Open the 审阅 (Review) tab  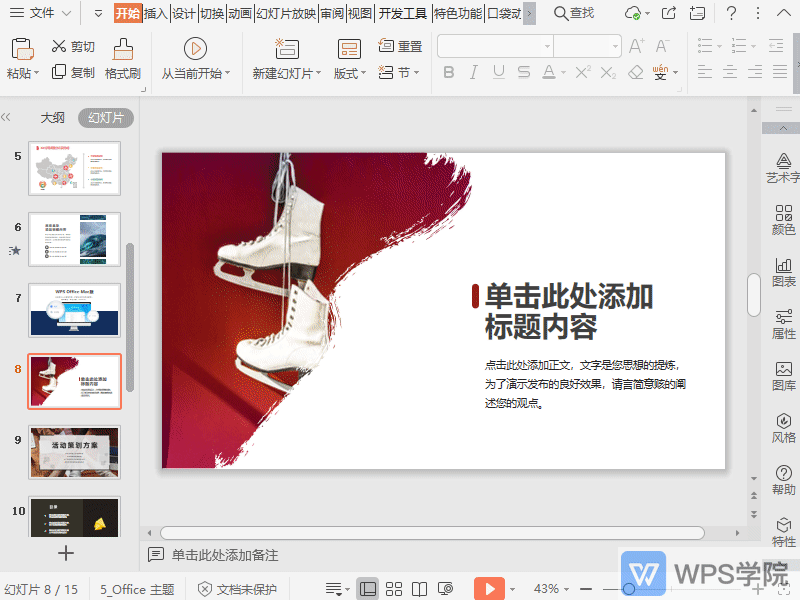tap(332, 13)
